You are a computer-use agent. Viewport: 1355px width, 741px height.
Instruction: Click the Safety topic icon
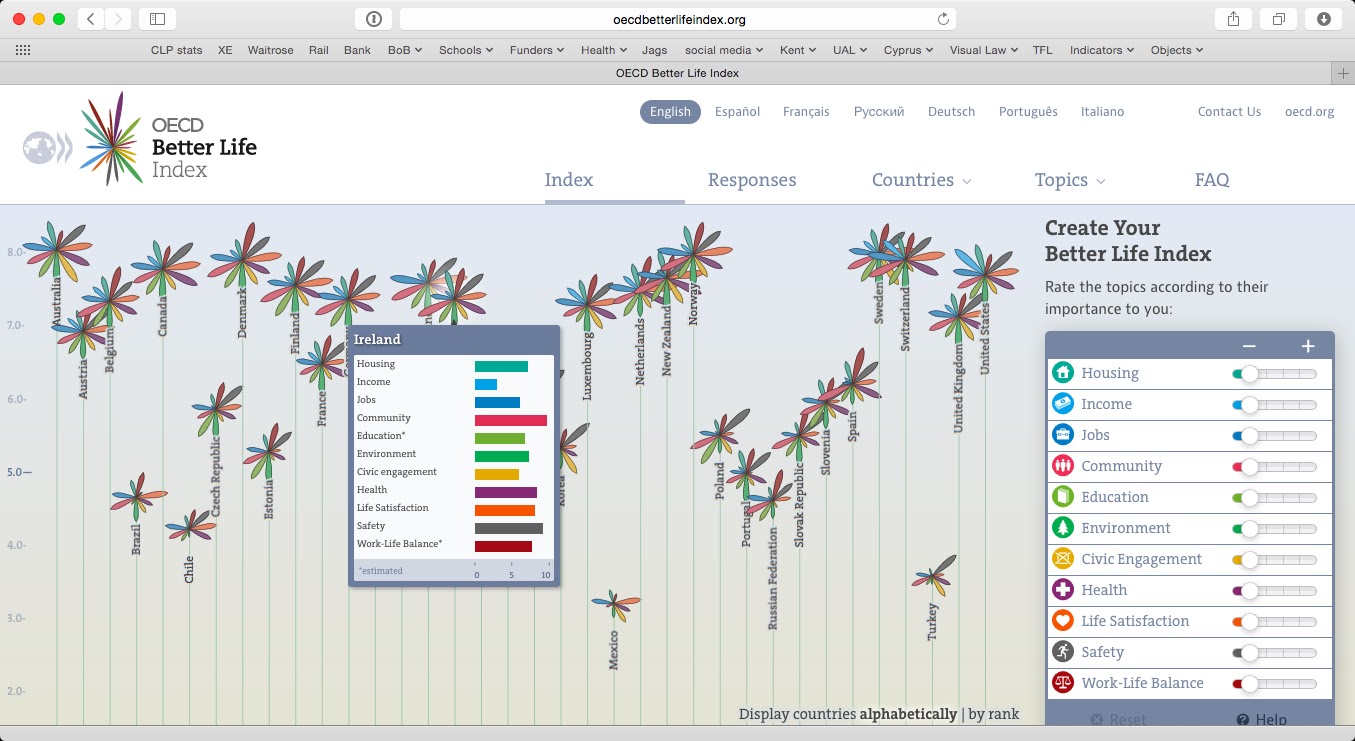pos(1062,652)
